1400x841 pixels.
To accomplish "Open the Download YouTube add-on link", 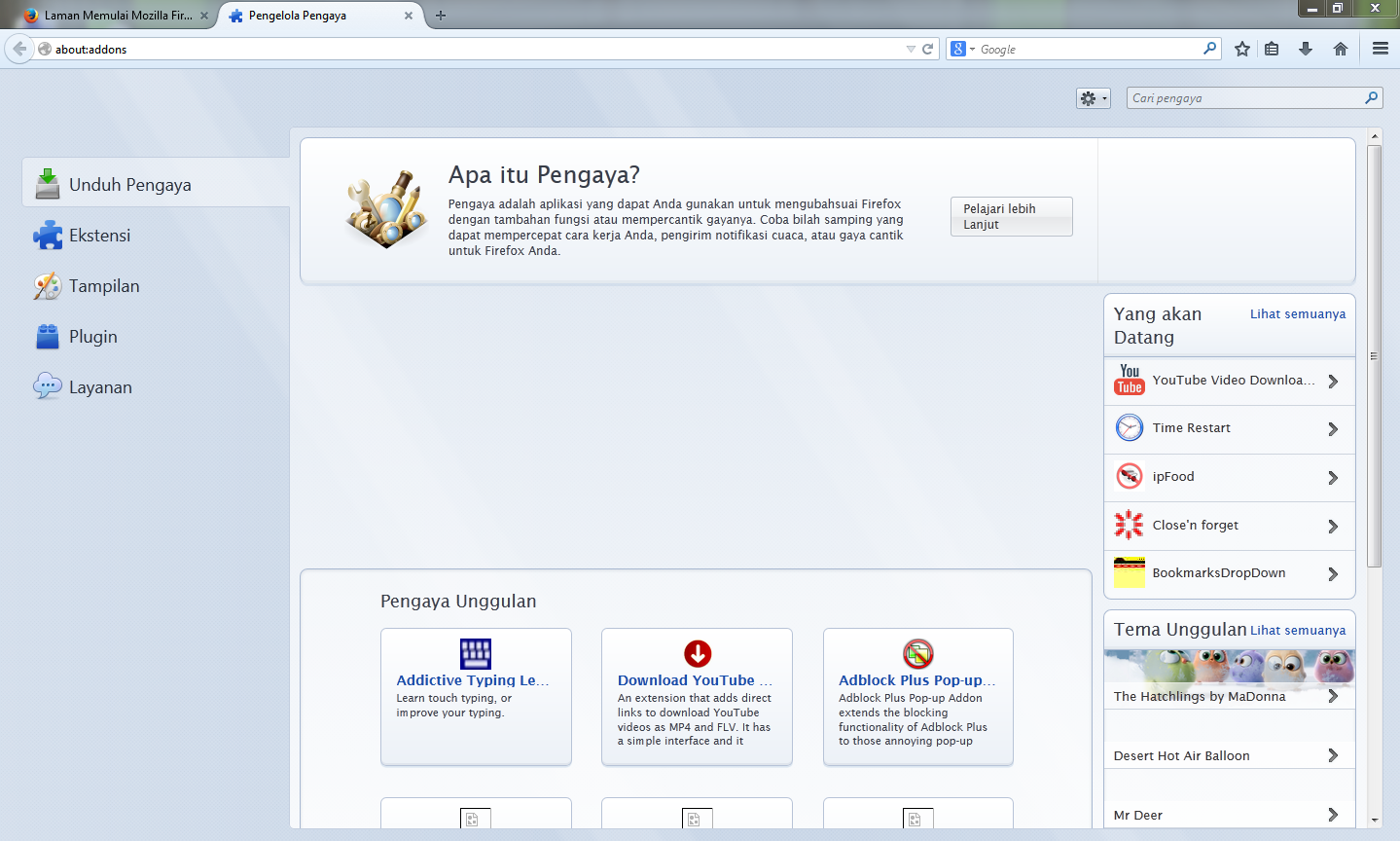I will pos(695,680).
